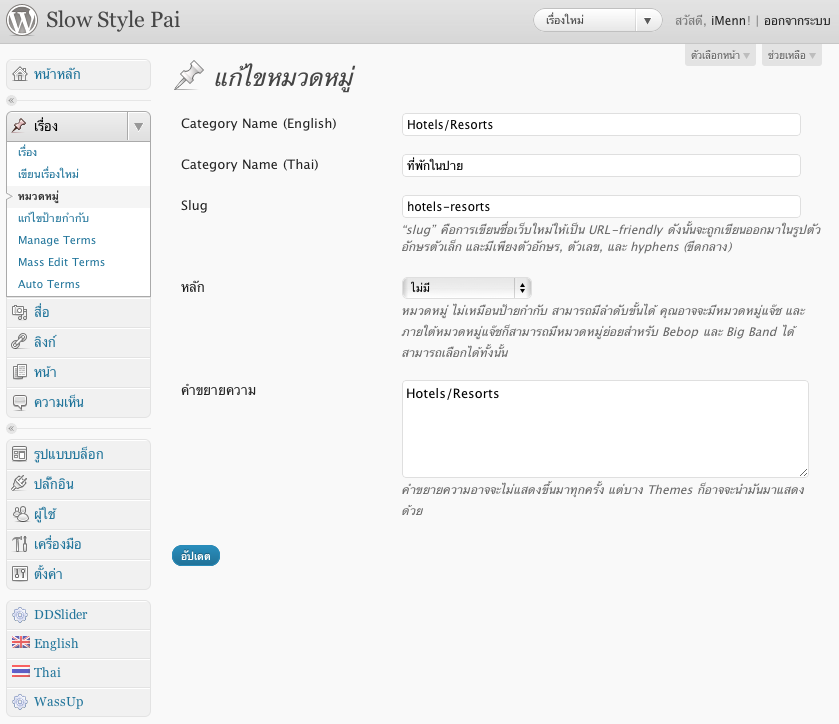Click the users icon beside ผู้ใช้
This screenshot has width=839, height=724.
tap(20, 514)
